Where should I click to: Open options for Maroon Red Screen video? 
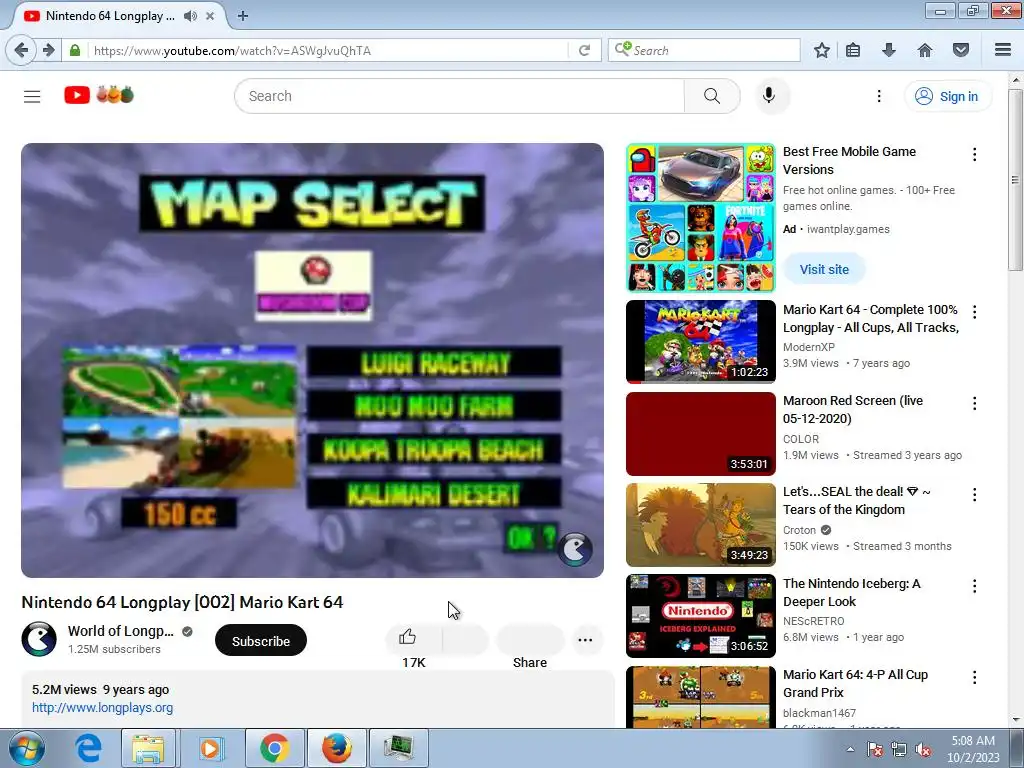[974, 404]
